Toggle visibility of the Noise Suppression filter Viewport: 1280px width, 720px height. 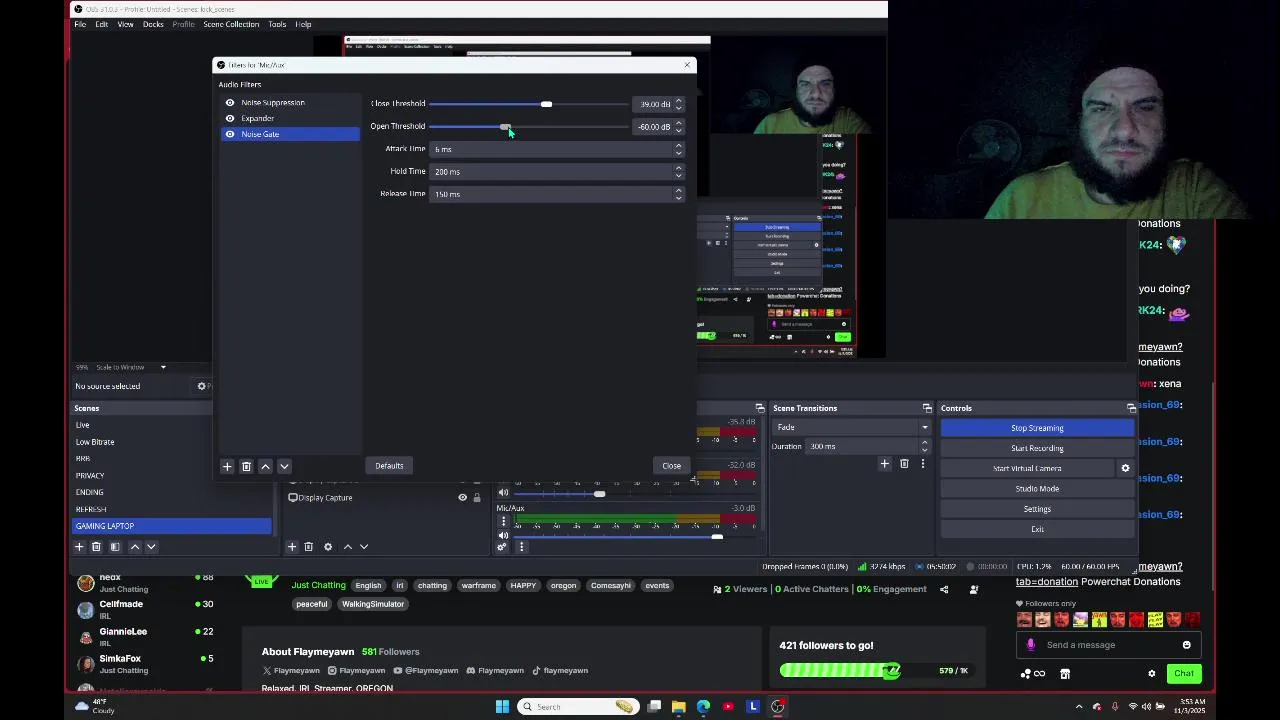pyautogui.click(x=230, y=102)
